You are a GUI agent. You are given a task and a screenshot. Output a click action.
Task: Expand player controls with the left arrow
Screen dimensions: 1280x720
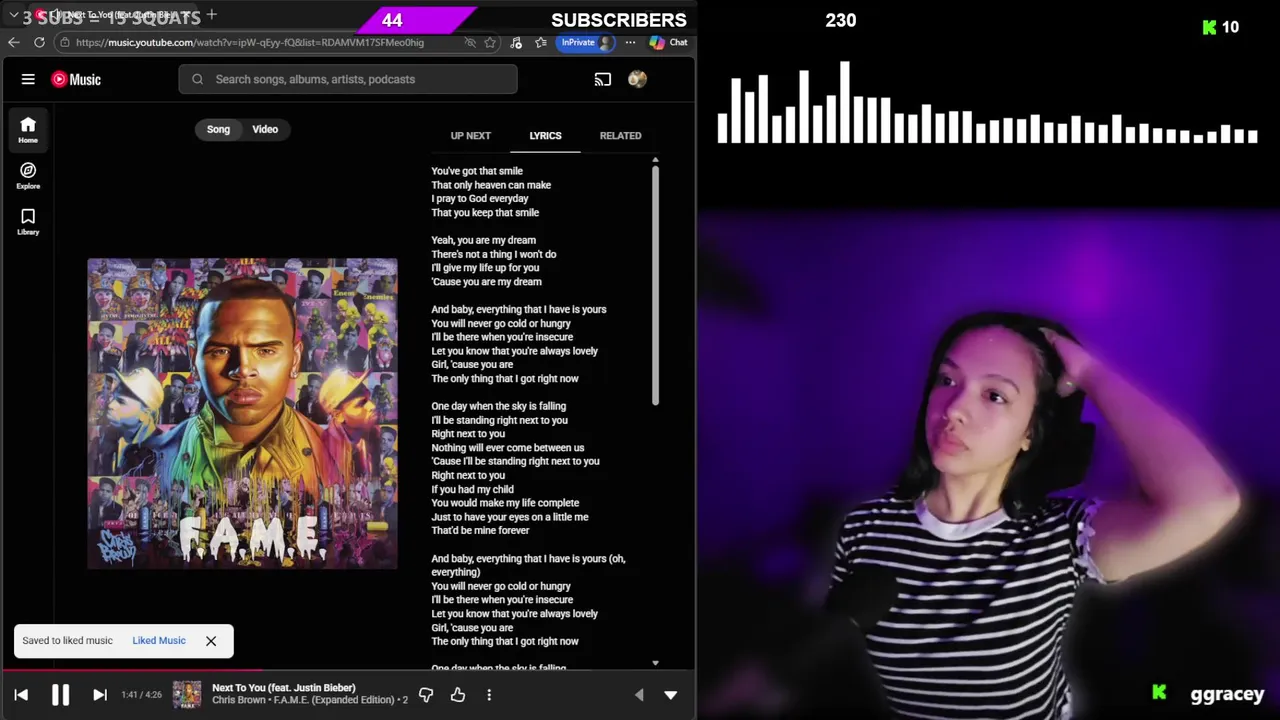point(639,695)
